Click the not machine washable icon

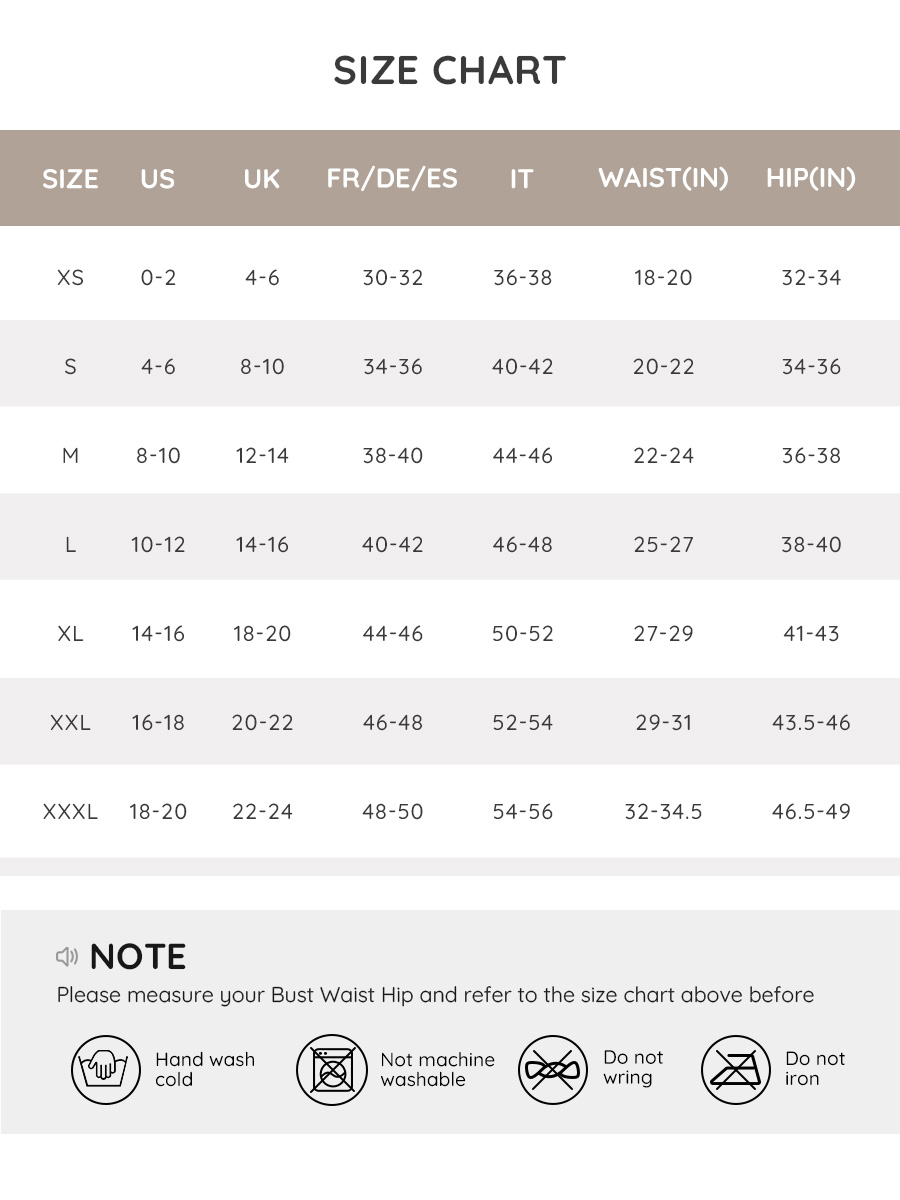point(331,1069)
